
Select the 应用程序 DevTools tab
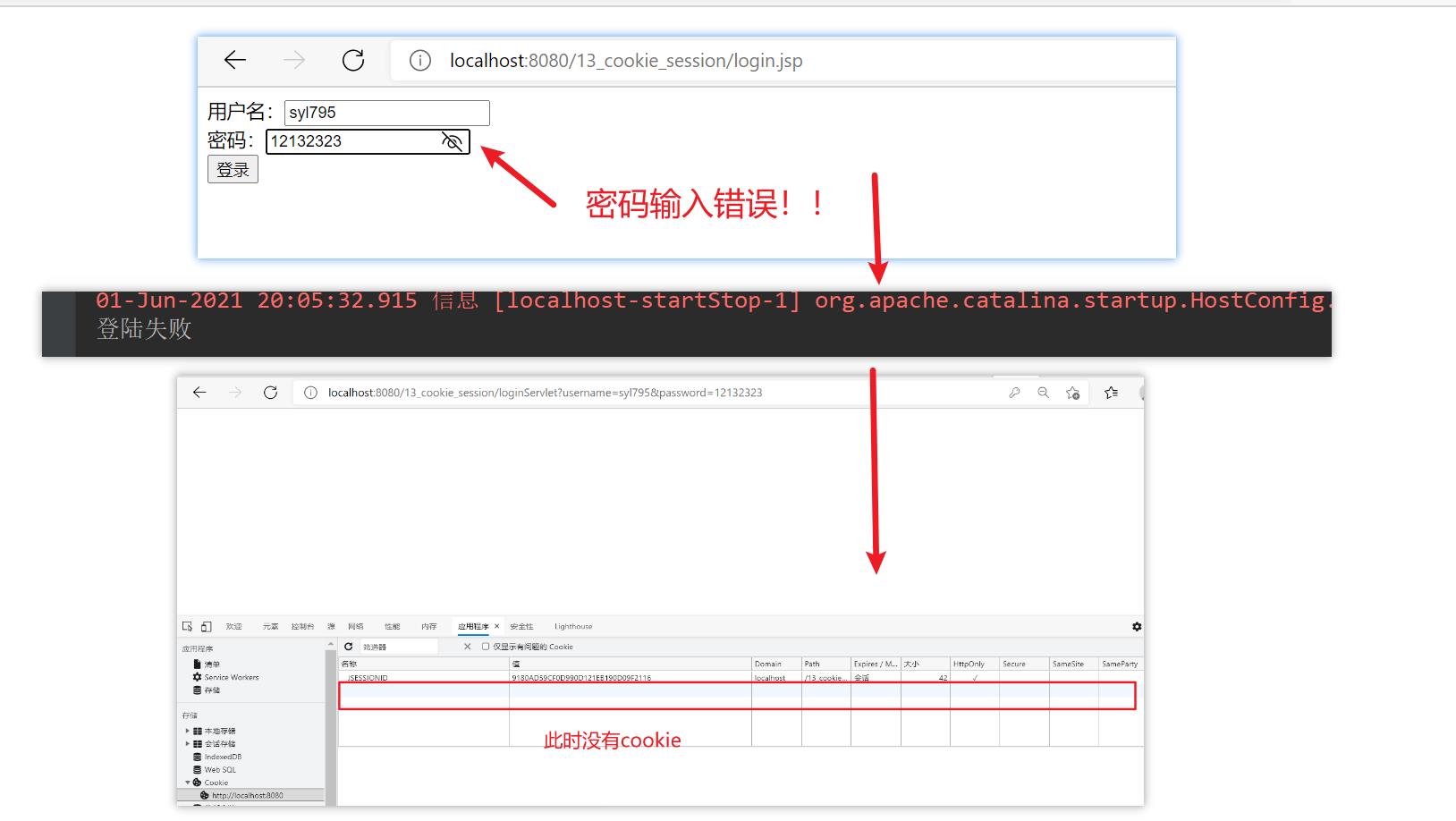[473, 627]
